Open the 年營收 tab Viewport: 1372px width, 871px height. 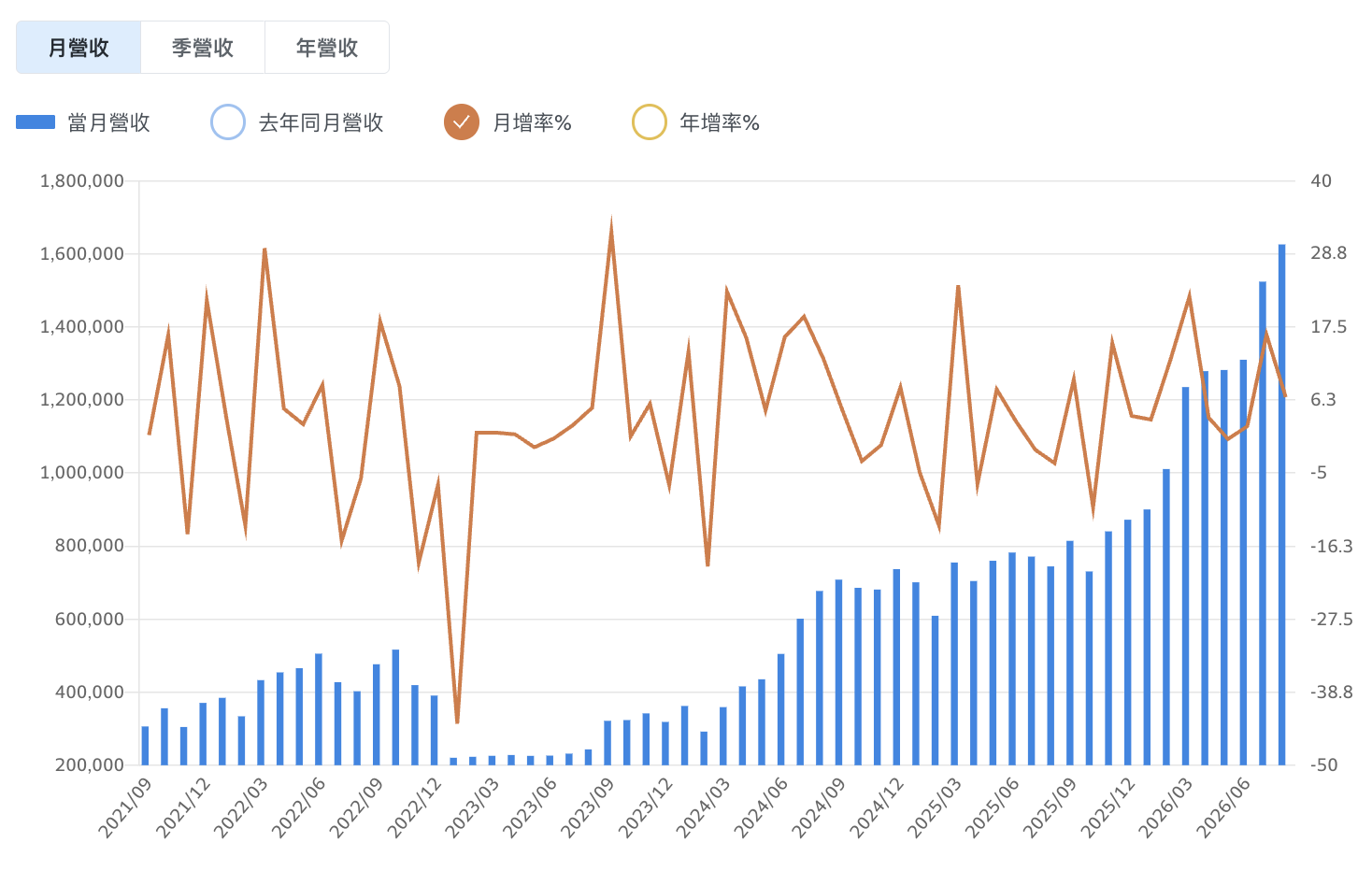327,48
